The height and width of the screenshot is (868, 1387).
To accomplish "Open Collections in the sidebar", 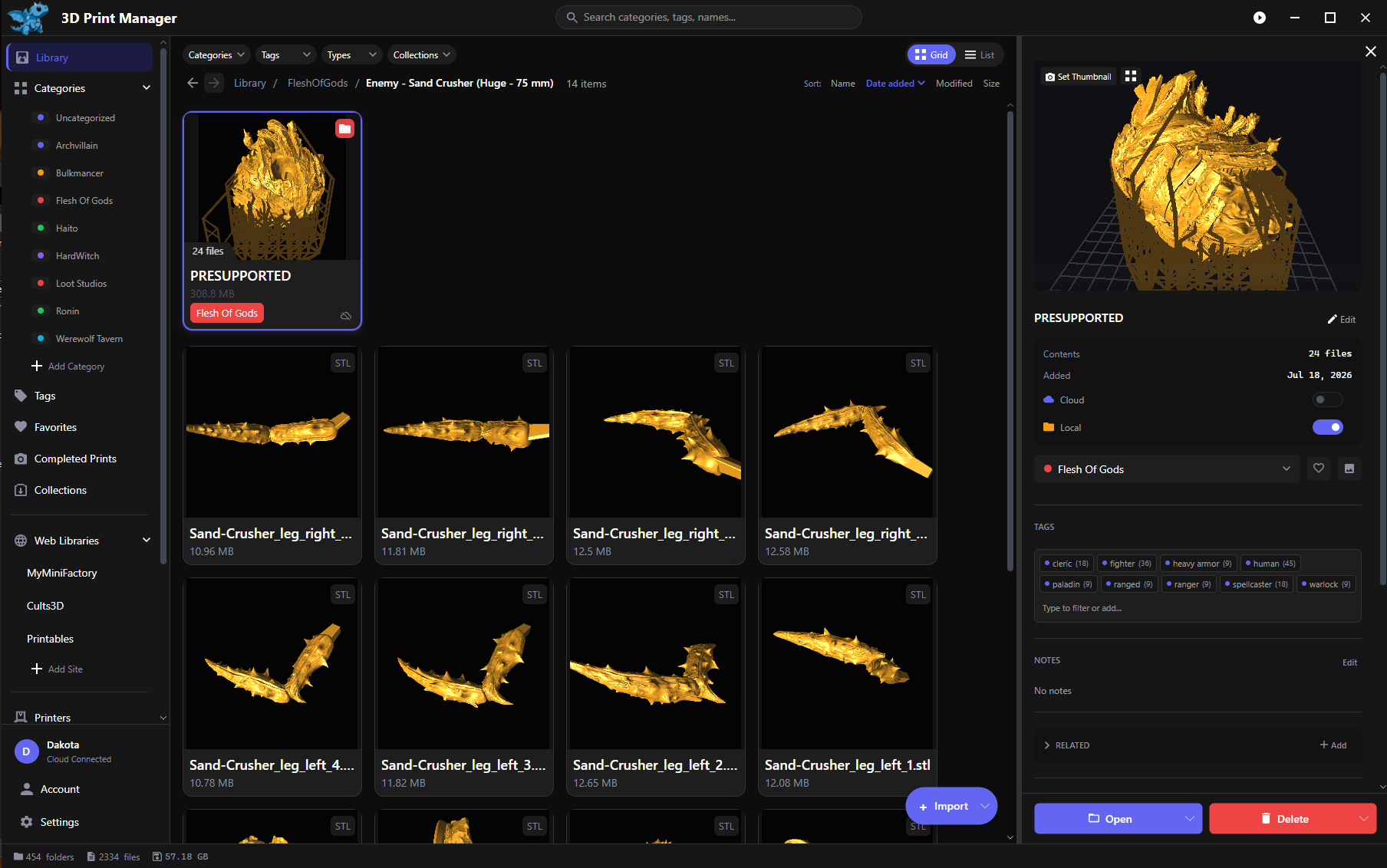I will click(61, 490).
